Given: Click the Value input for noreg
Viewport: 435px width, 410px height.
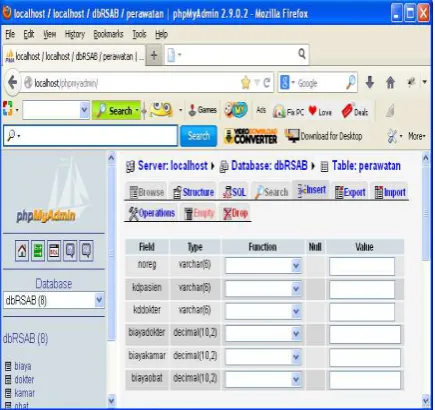Looking at the screenshot, I should 362,266.
